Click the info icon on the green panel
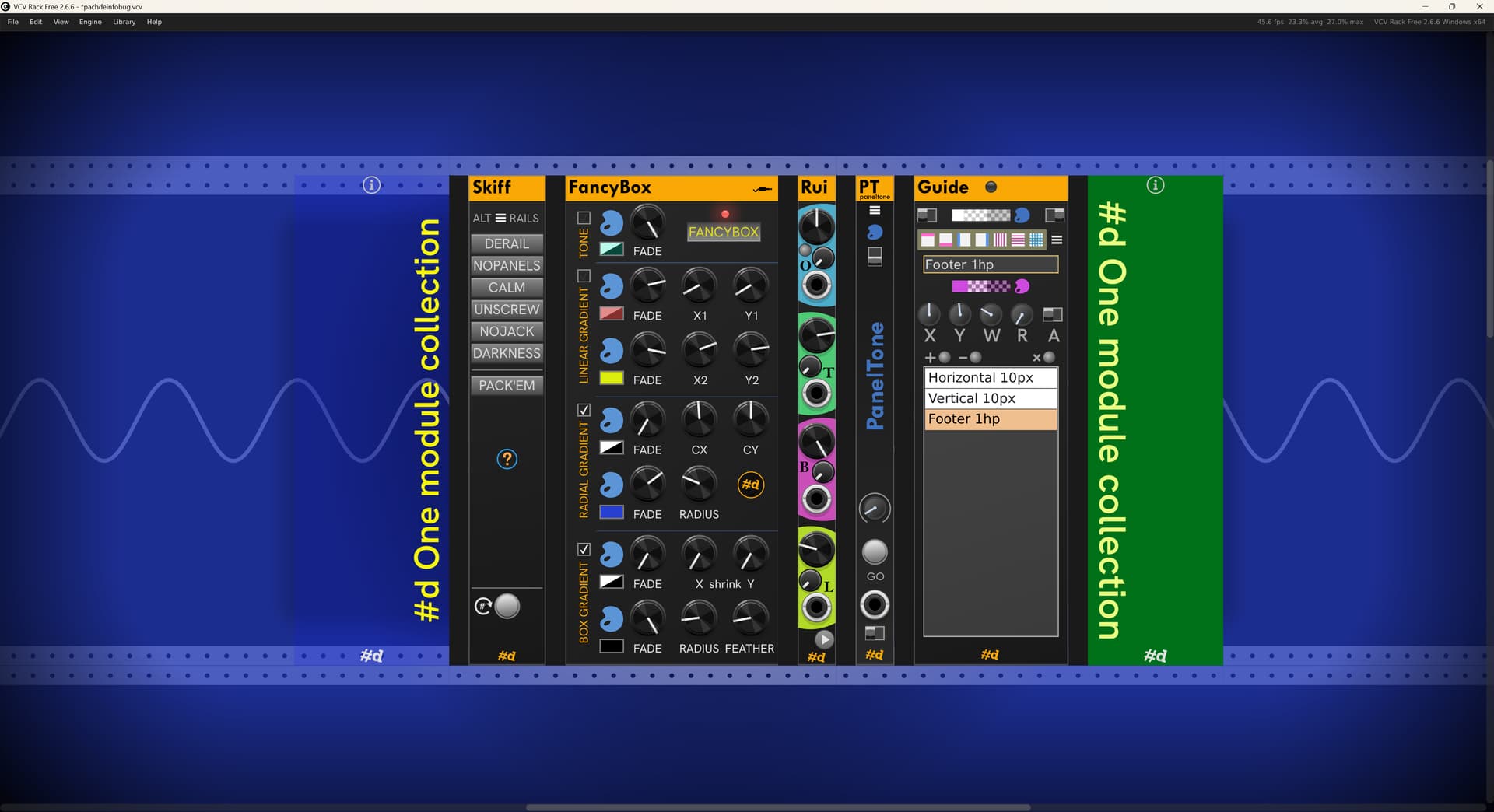1494x812 pixels. tap(1156, 185)
